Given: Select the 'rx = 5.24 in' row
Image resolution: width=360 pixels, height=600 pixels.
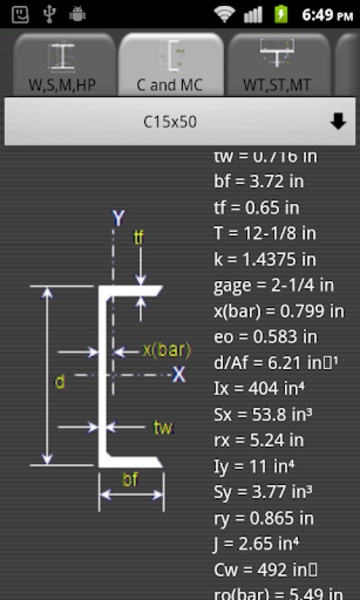Looking at the screenshot, I should tap(259, 440).
